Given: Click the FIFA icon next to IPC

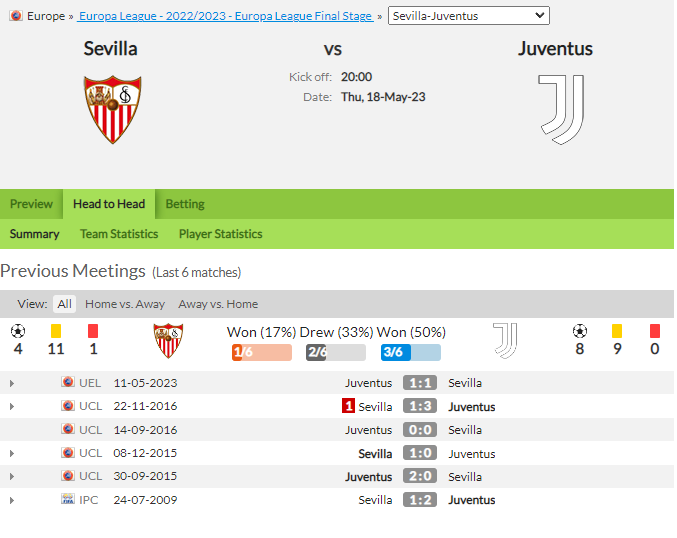Looking at the screenshot, I should point(68,499).
